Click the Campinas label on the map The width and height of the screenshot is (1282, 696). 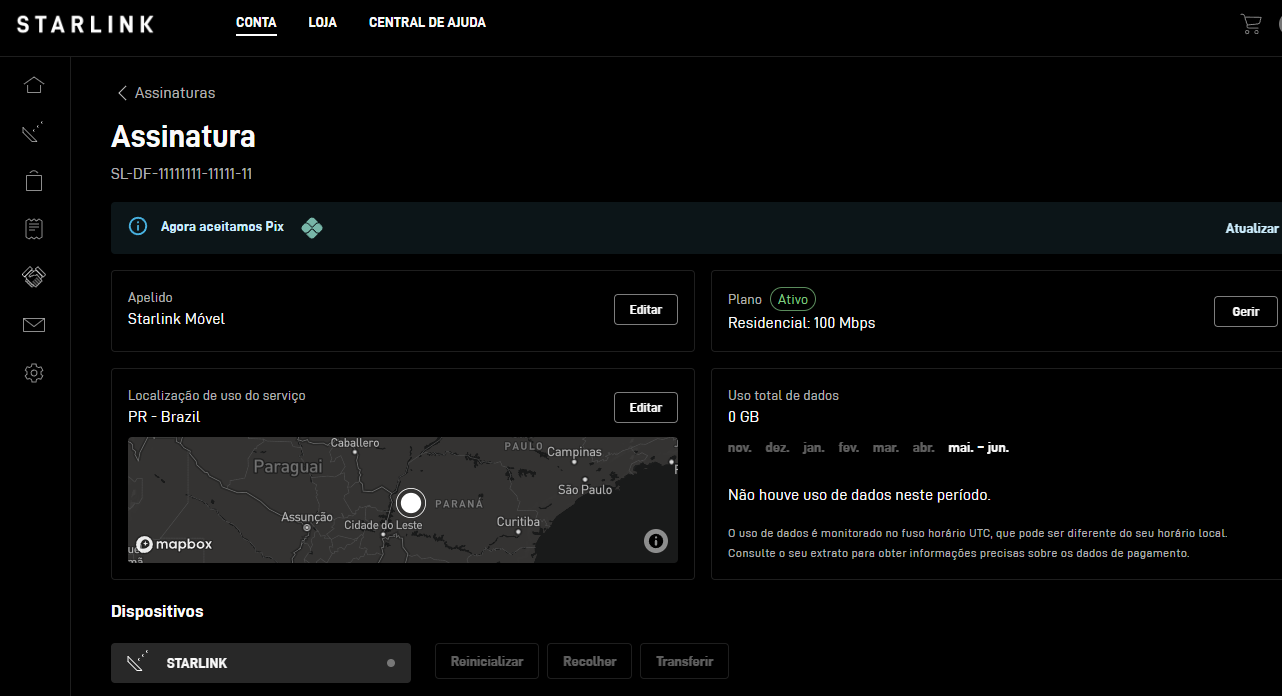coord(574,452)
